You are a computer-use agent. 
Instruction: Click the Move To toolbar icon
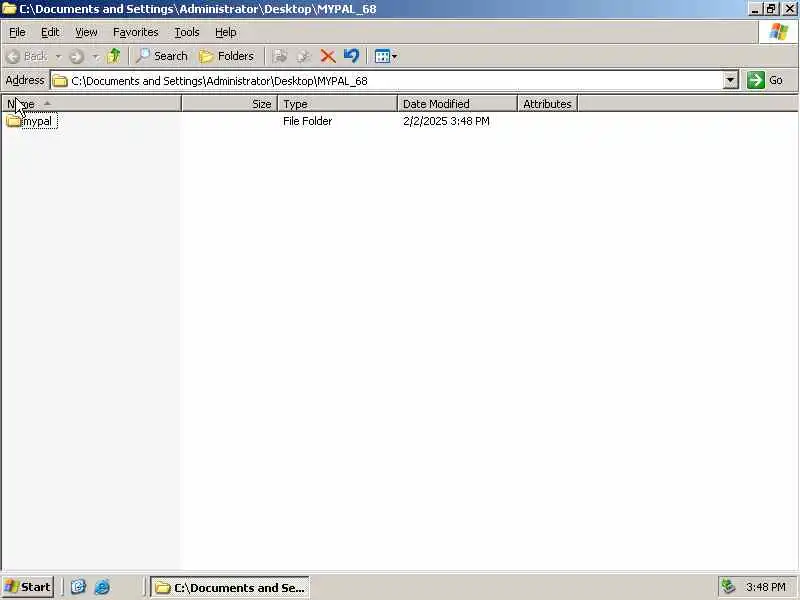click(280, 56)
